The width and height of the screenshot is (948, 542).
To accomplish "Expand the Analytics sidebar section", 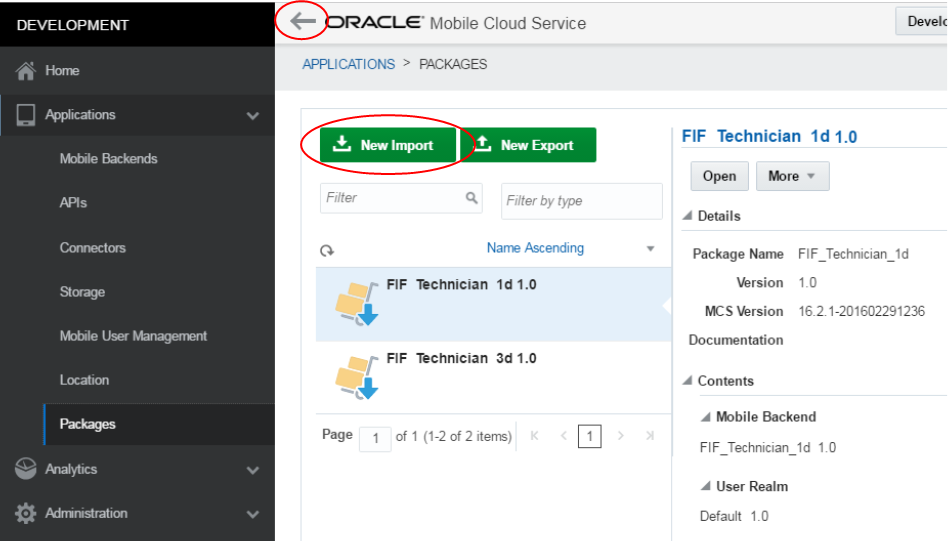I will pos(253,470).
